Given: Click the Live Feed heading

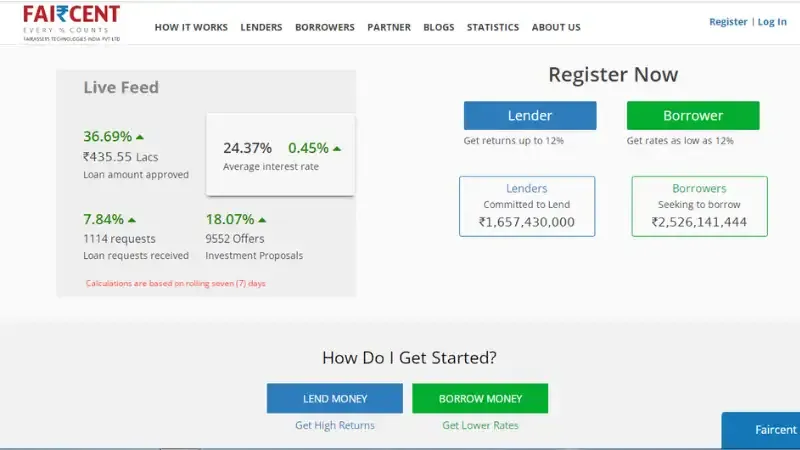Looking at the screenshot, I should 121,88.
